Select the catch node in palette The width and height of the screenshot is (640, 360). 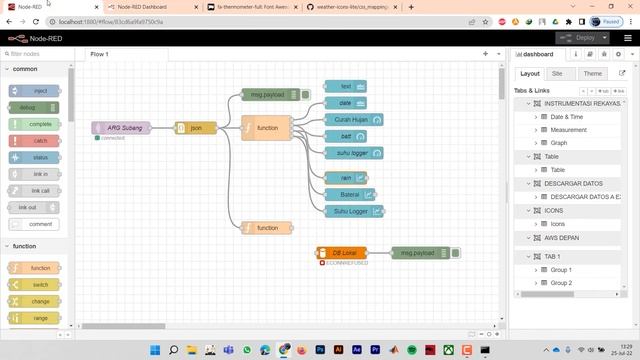[34, 141]
